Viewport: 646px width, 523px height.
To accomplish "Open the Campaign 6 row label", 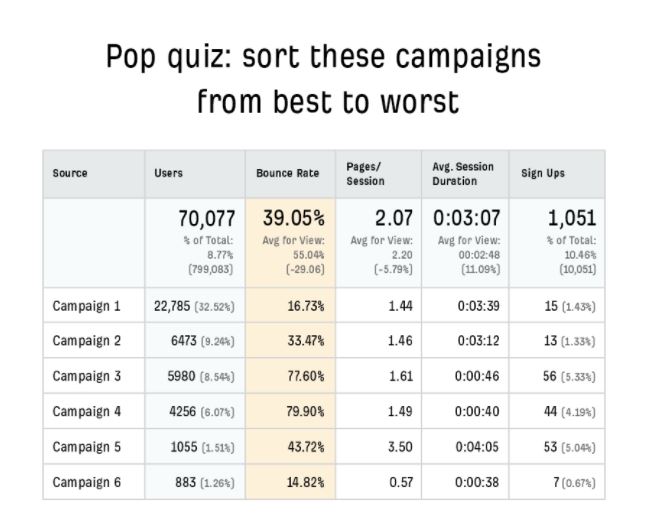I will [86, 482].
